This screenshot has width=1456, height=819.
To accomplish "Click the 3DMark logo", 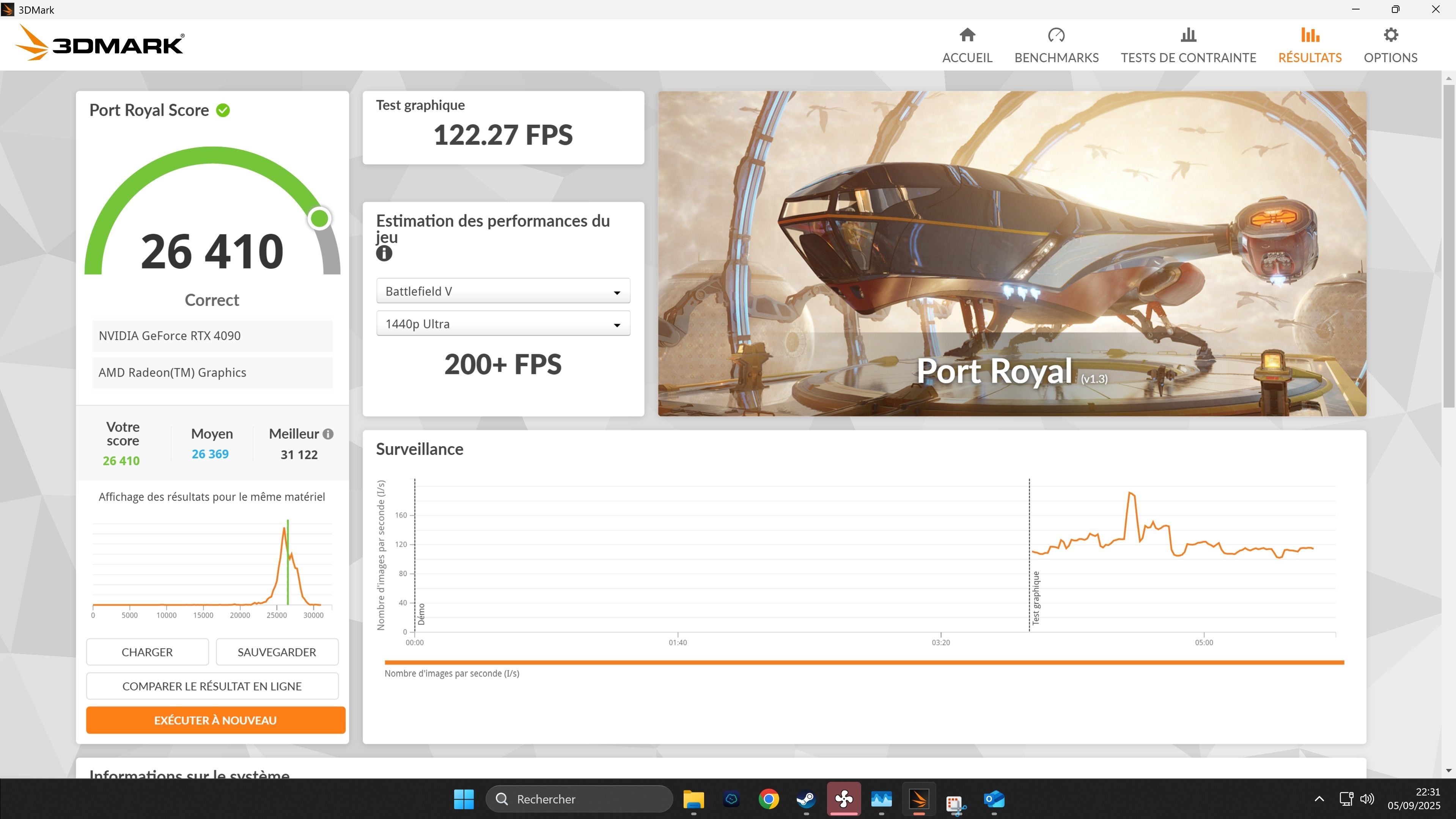I will (99, 44).
